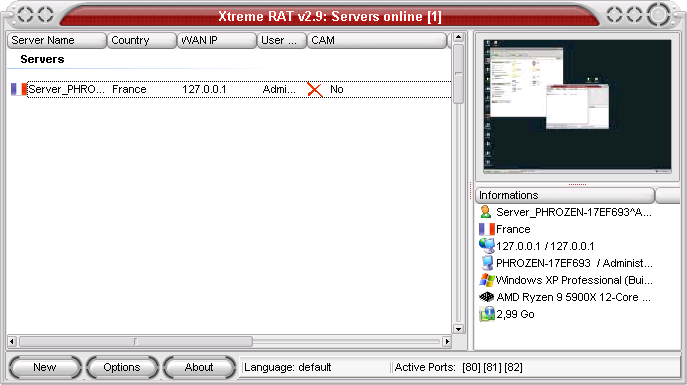Click the User column header
Screen dimensions: 687x385
point(282,40)
